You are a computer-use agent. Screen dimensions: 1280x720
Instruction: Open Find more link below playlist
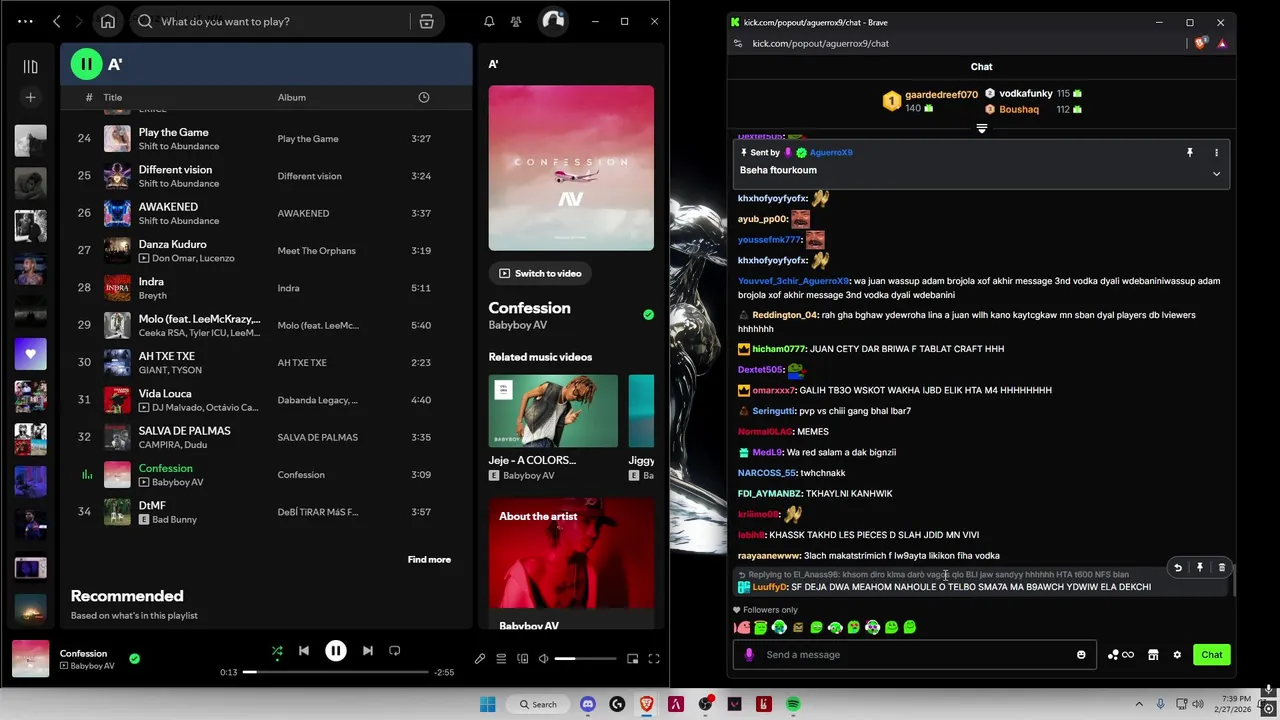429,559
